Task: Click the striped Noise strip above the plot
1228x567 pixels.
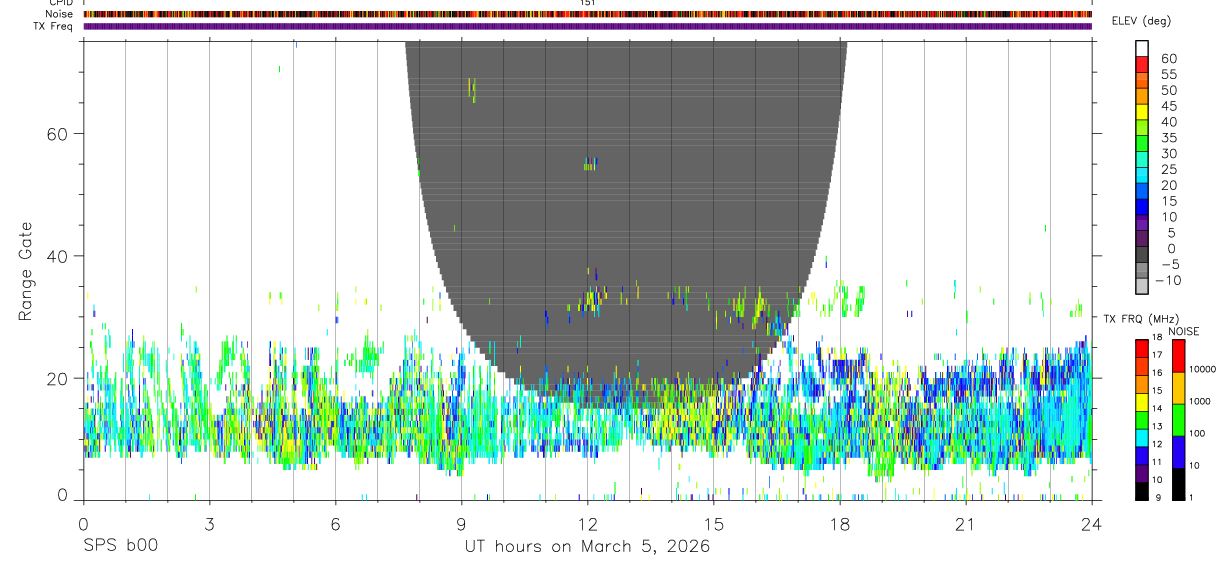Action: [x=587, y=14]
